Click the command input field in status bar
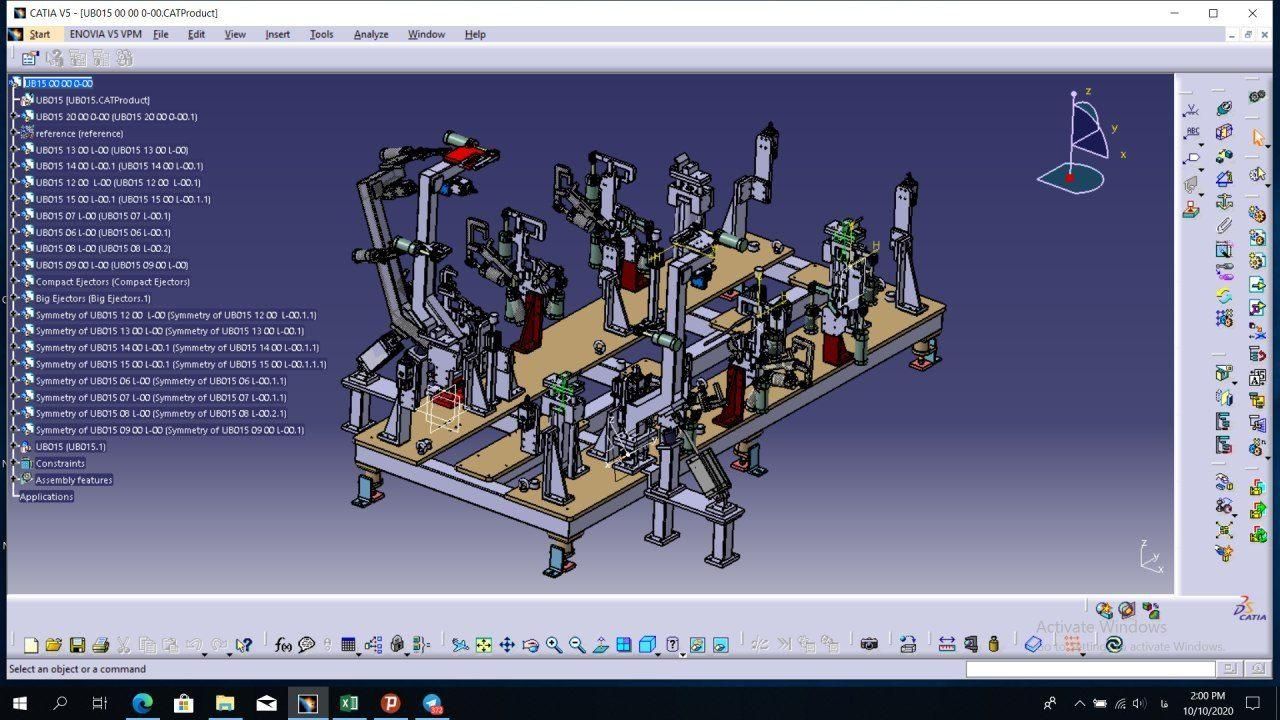 pyautogui.click(x=1092, y=669)
